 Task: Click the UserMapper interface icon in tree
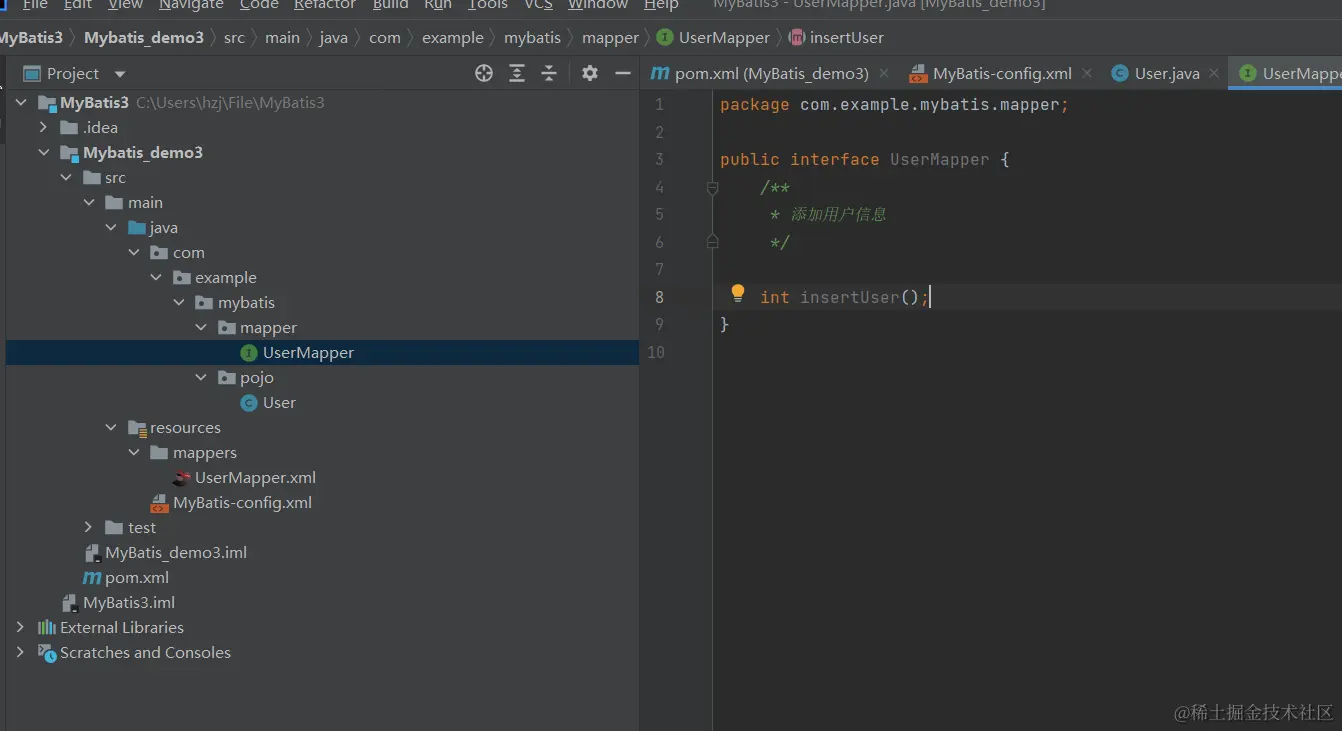click(x=249, y=352)
